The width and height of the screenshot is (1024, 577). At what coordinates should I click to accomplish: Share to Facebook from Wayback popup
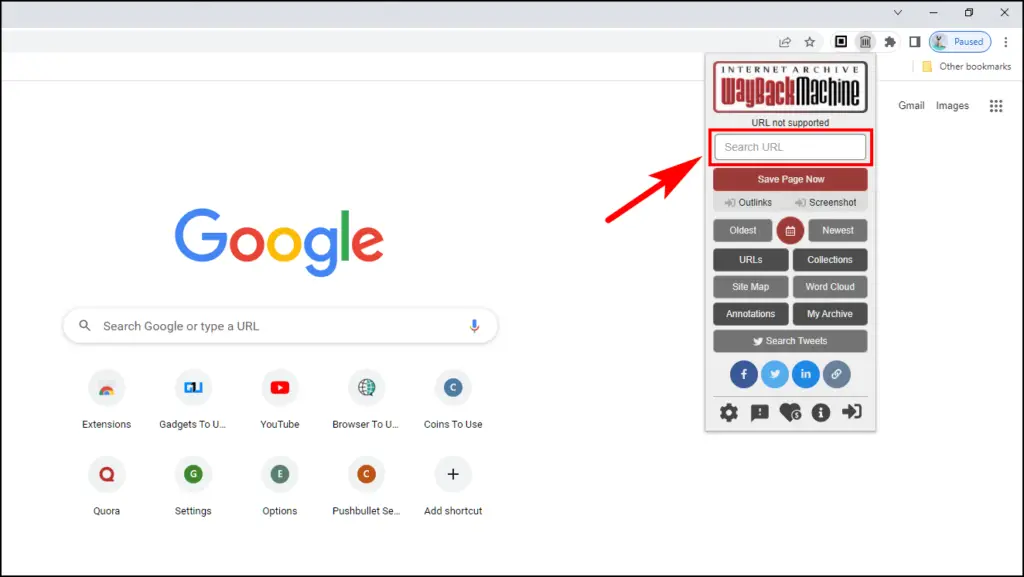pyautogui.click(x=744, y=374)
